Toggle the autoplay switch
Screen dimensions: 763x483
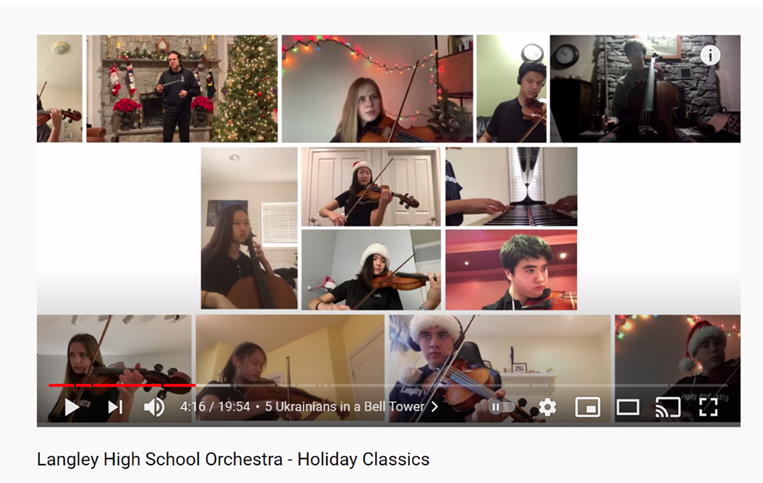(501, 407)
